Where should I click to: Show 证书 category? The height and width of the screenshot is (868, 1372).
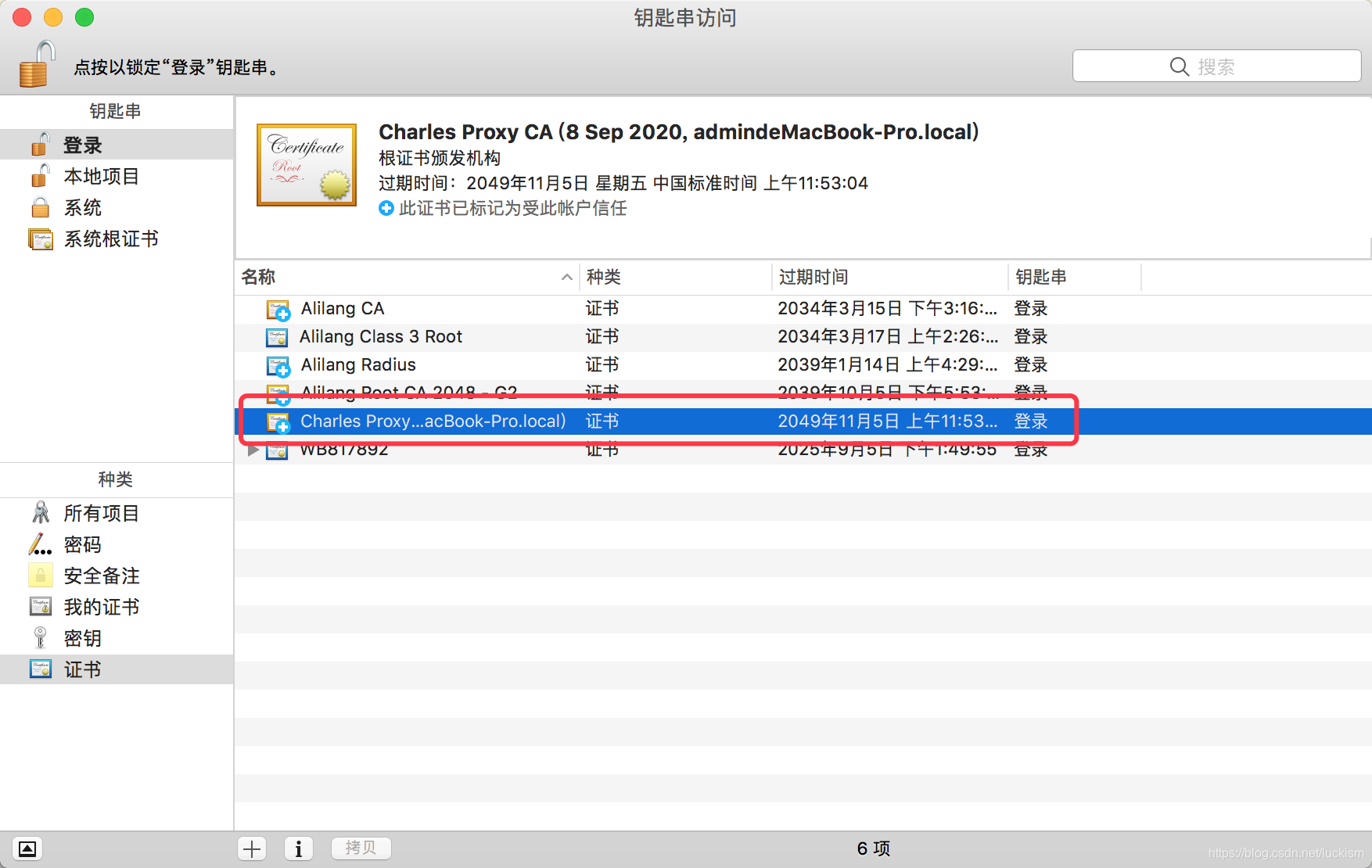(x=117, y=669)
